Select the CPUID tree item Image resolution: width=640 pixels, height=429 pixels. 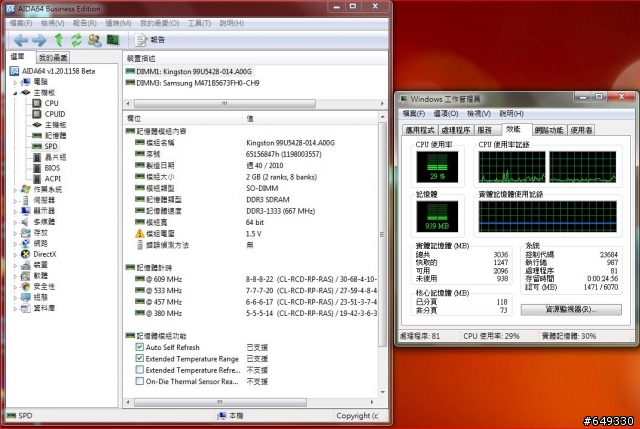pos(55,114)
